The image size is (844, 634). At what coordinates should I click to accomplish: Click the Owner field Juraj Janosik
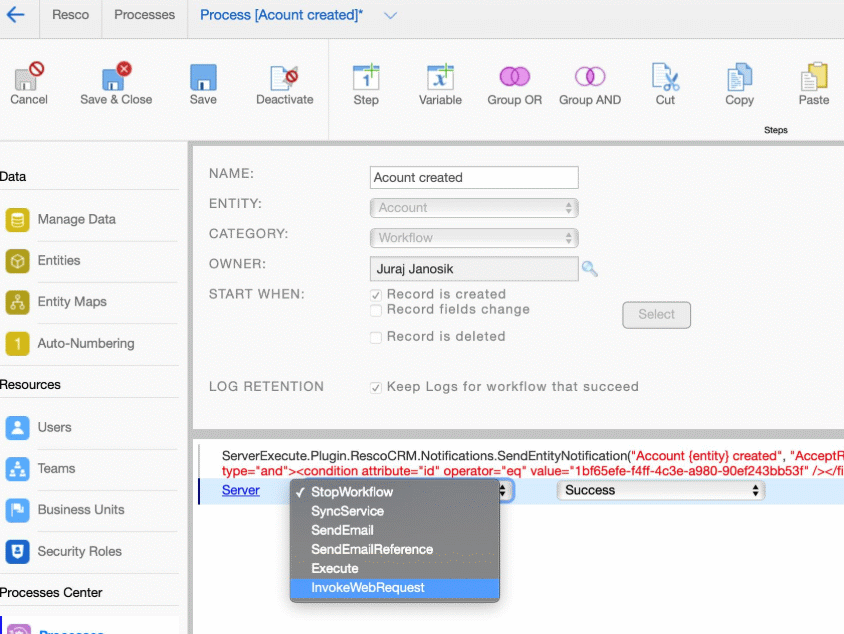(x=474, y=269)
